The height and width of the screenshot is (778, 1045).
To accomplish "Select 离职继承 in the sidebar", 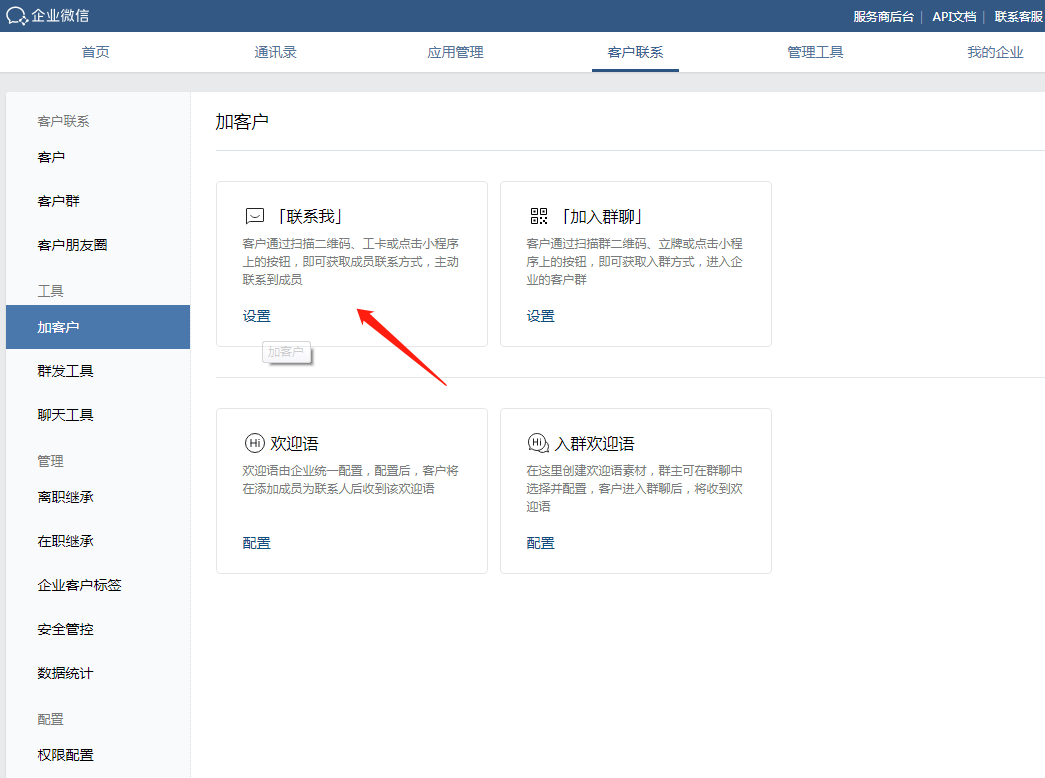I will 66,497.
